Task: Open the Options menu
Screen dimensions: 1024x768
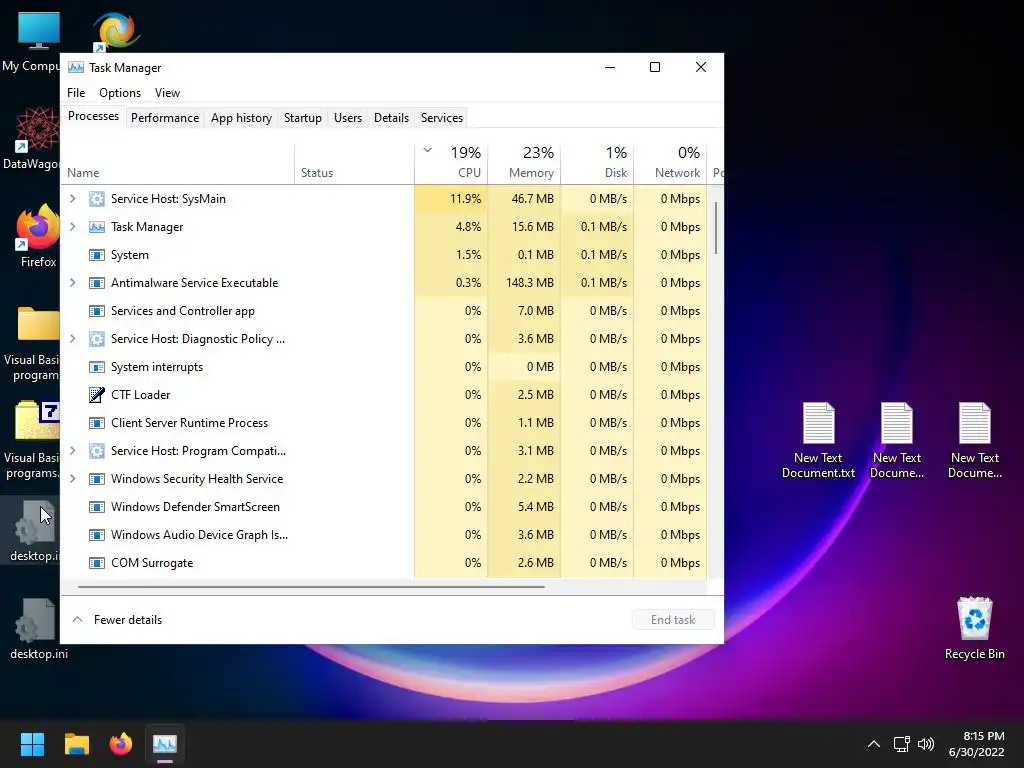Action: tap(120, 93)
